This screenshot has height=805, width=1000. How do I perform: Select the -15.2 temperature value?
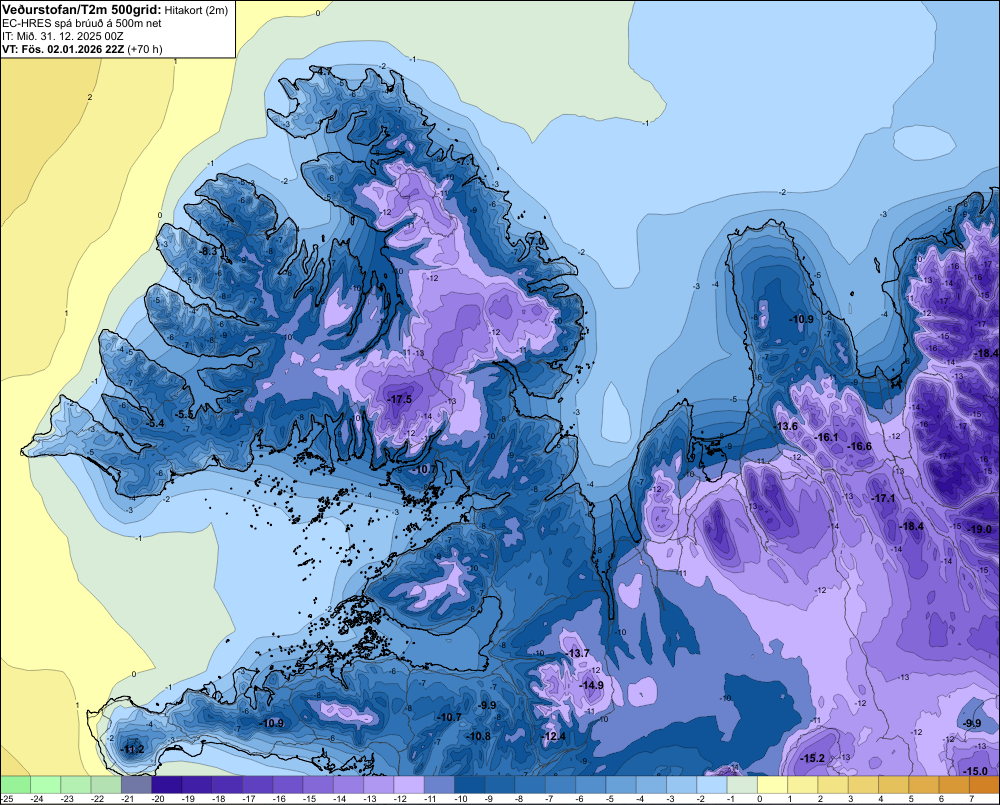(812, 758)
